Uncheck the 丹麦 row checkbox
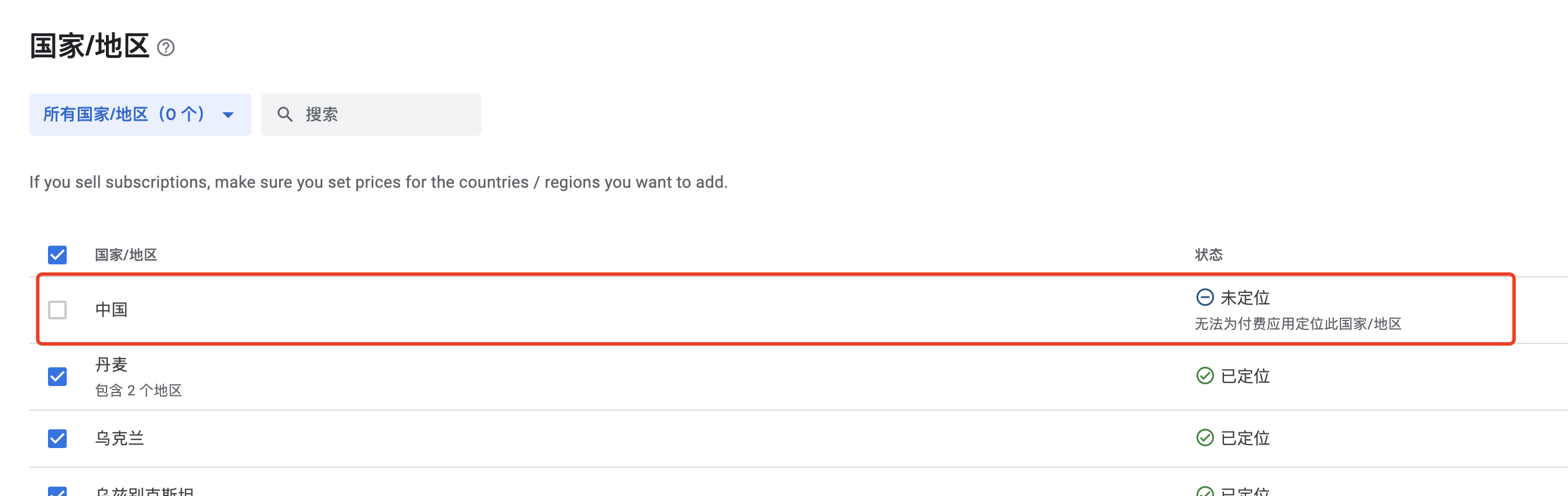Screen dimensions: 1568x496 (57, 377)
